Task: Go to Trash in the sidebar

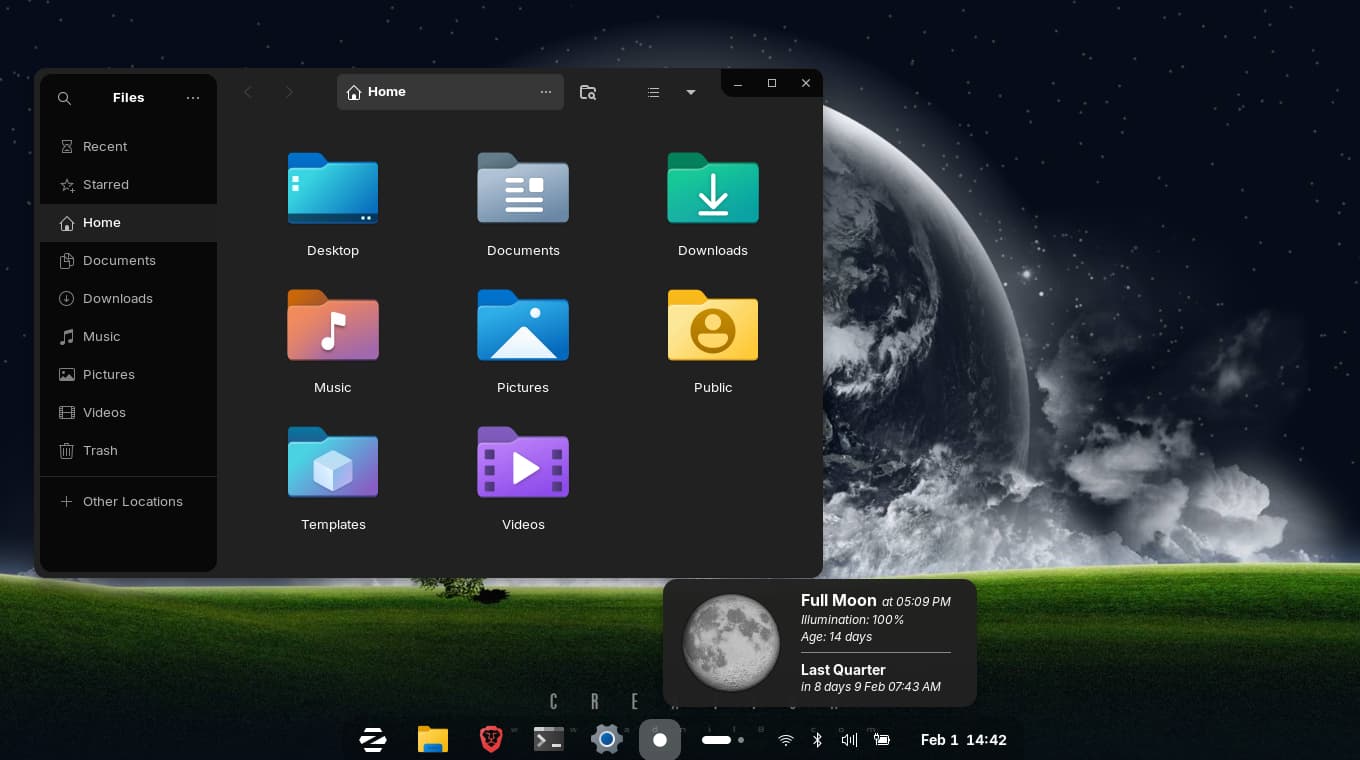Action: coord(100,450)
